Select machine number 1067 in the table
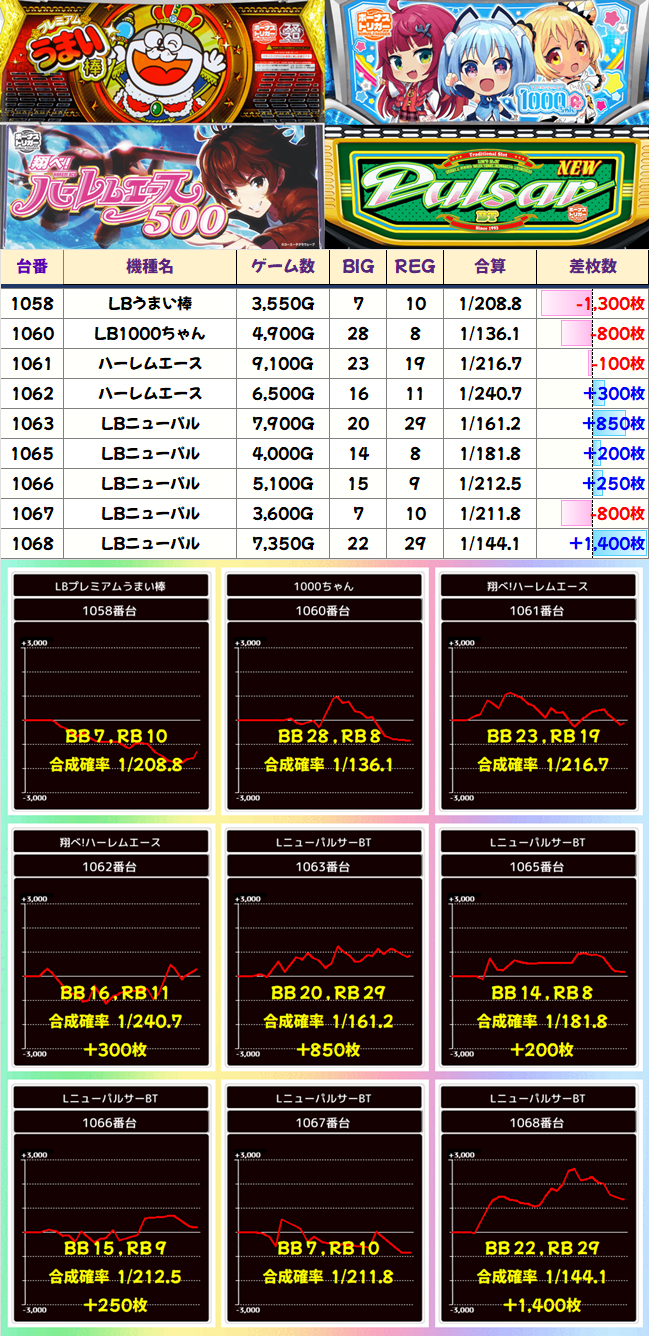 (32, 514)
